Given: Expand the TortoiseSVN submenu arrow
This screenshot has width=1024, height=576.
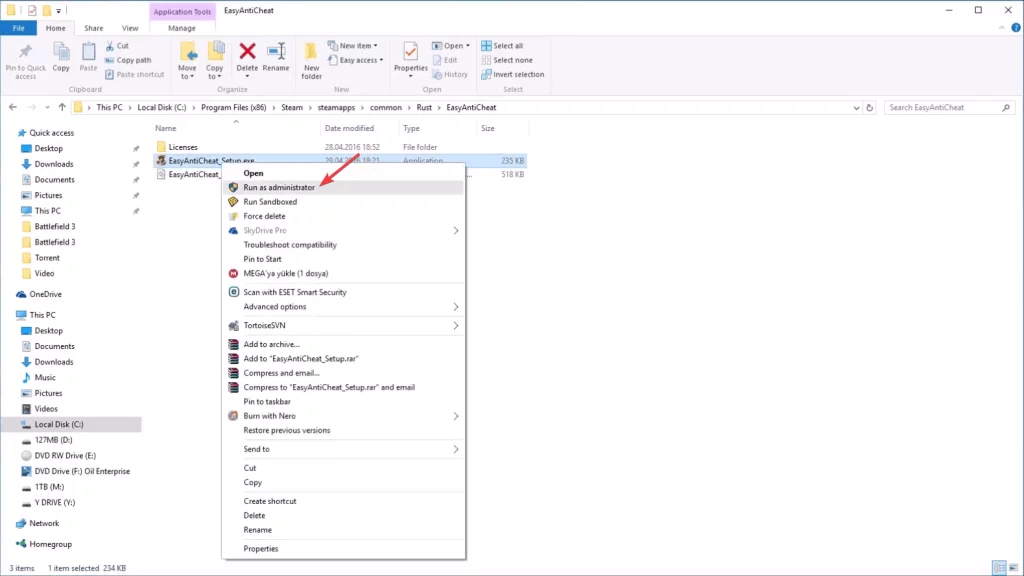Looking at the screenshot, I should (x=456, y=325).
